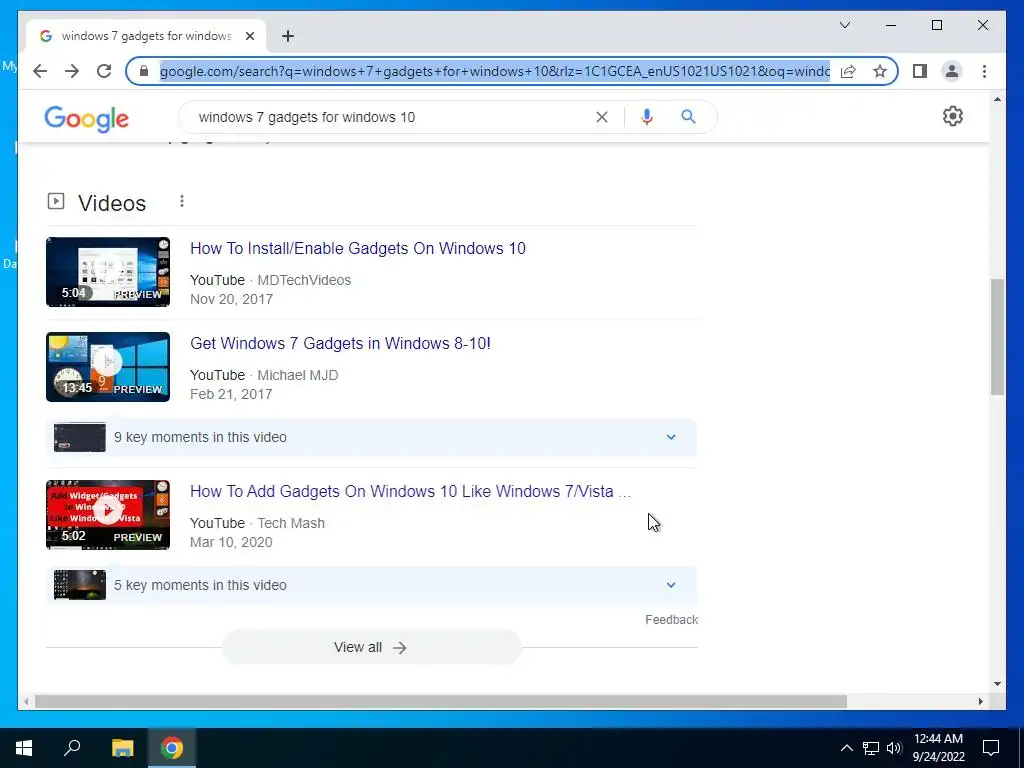Open the Windows notification center

click(x=991, y=748)
